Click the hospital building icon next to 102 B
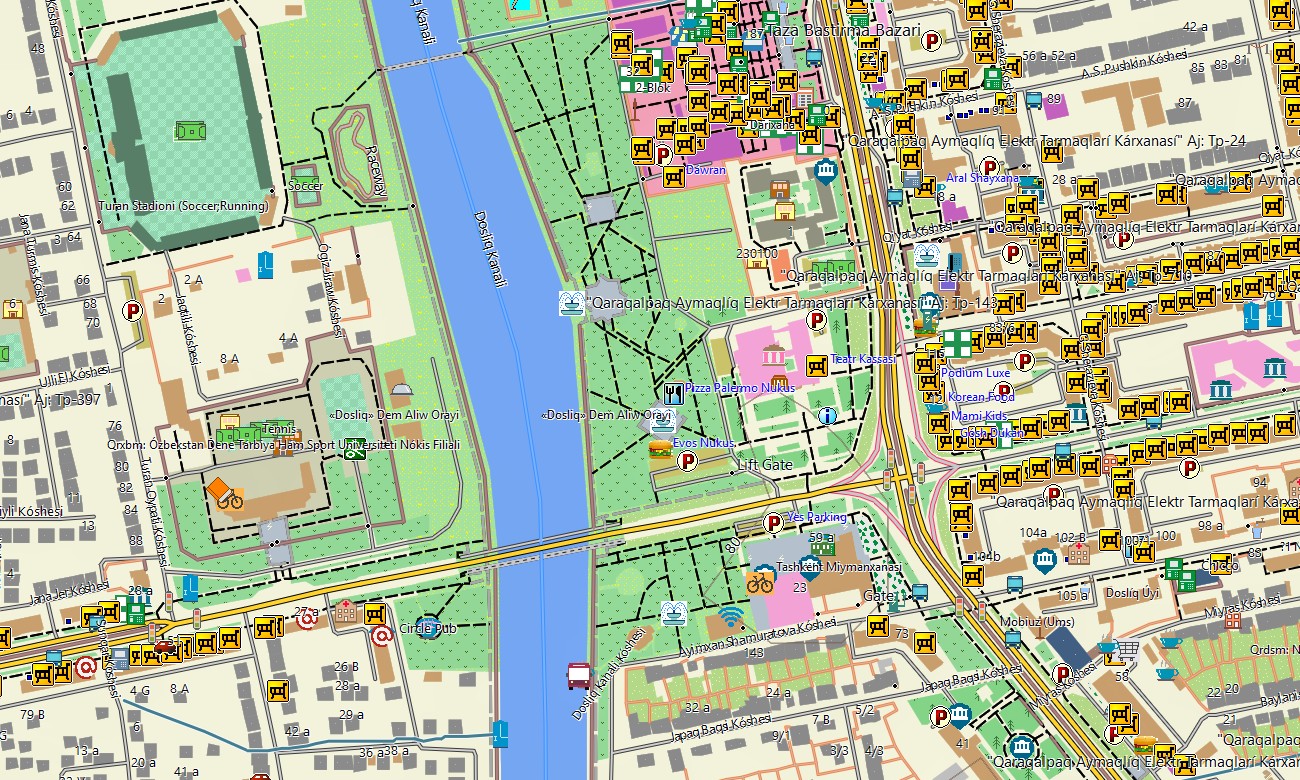Screen dimensions: 1300x780 coord(1078,553)
